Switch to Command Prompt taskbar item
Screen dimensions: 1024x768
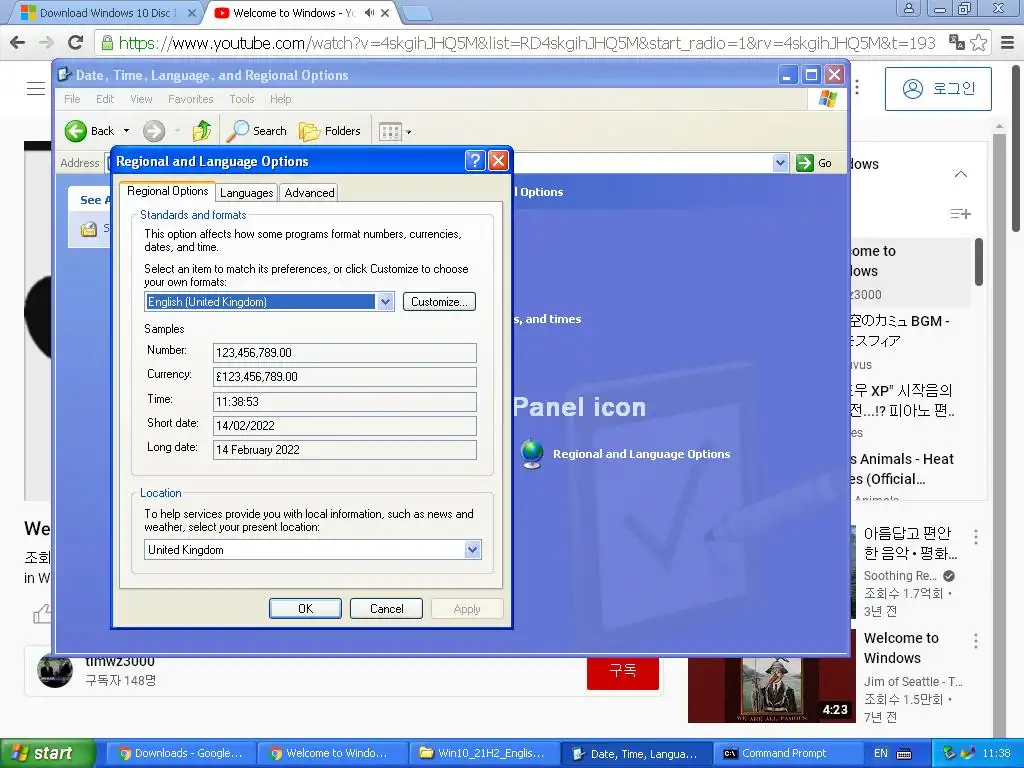click(786, 753)
